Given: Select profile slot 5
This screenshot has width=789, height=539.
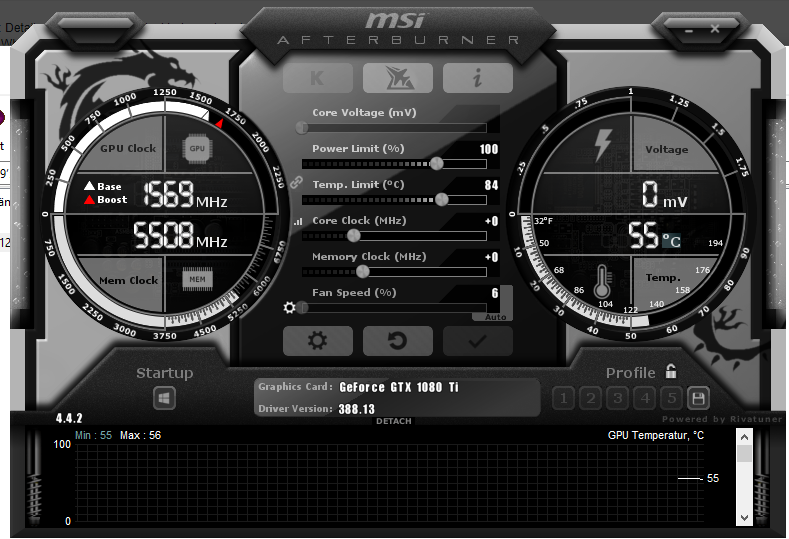Looking at the screenshot, I should pyautogui.click(x=671, y=399).
